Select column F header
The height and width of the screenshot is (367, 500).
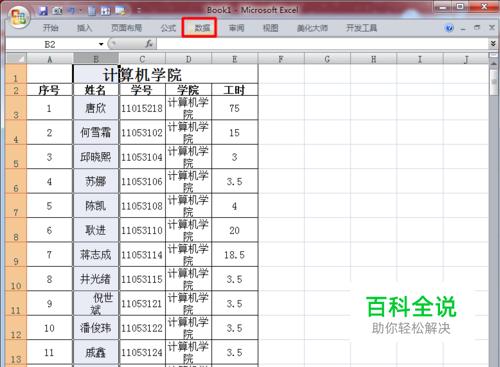tap(281, 59)
